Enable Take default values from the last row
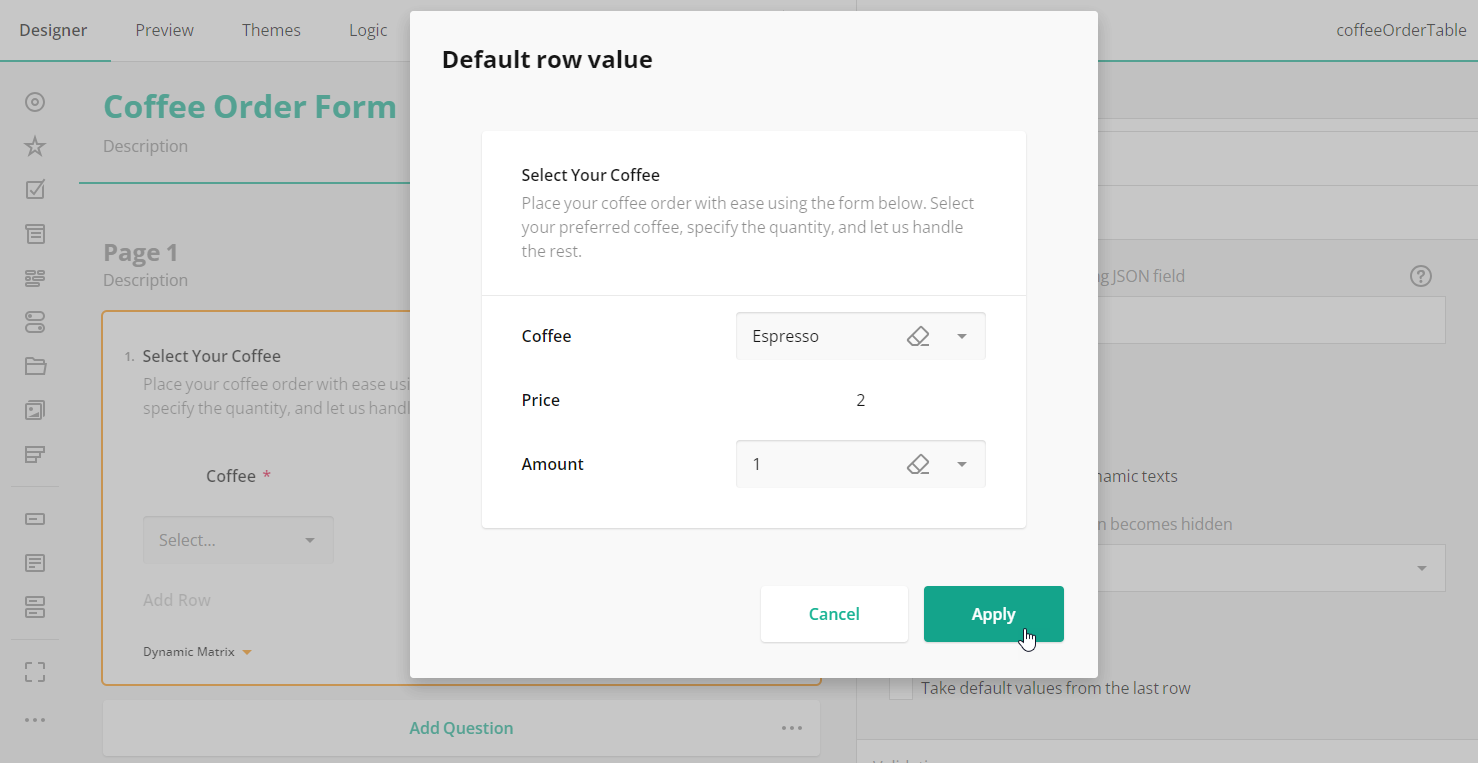The width and height of the screenshot is (1478, 763). [x=900, y=687]
